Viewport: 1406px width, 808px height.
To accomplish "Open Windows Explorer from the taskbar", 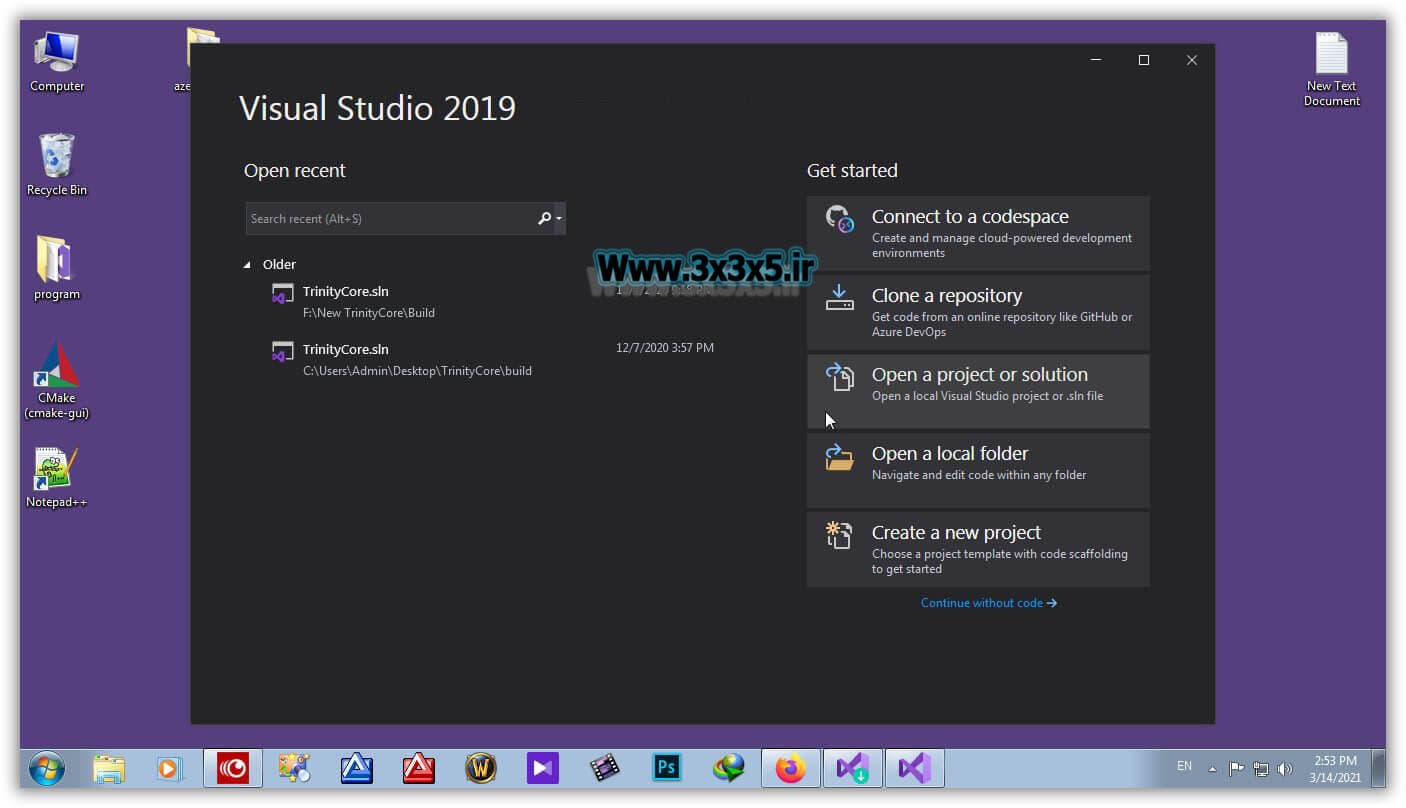I will (x=109, y=768).
